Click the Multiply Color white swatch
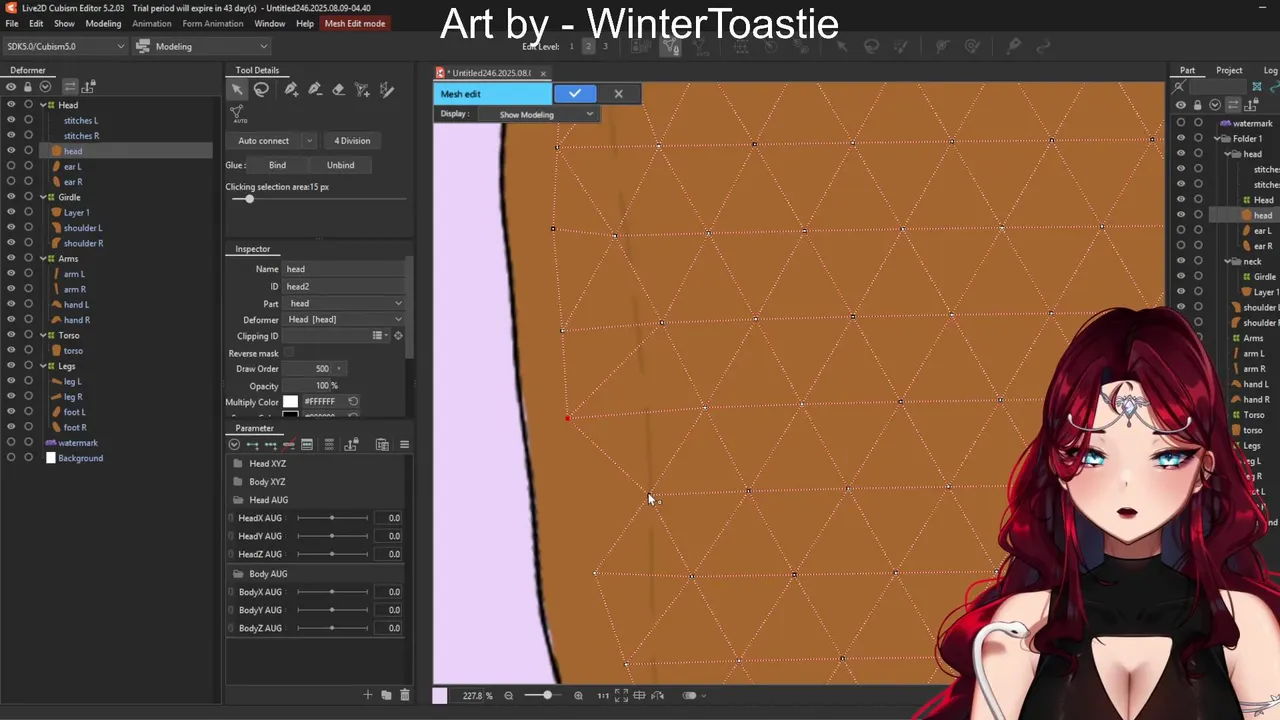1280x720 pixels. pyautogui.click(x=290, y=401)
